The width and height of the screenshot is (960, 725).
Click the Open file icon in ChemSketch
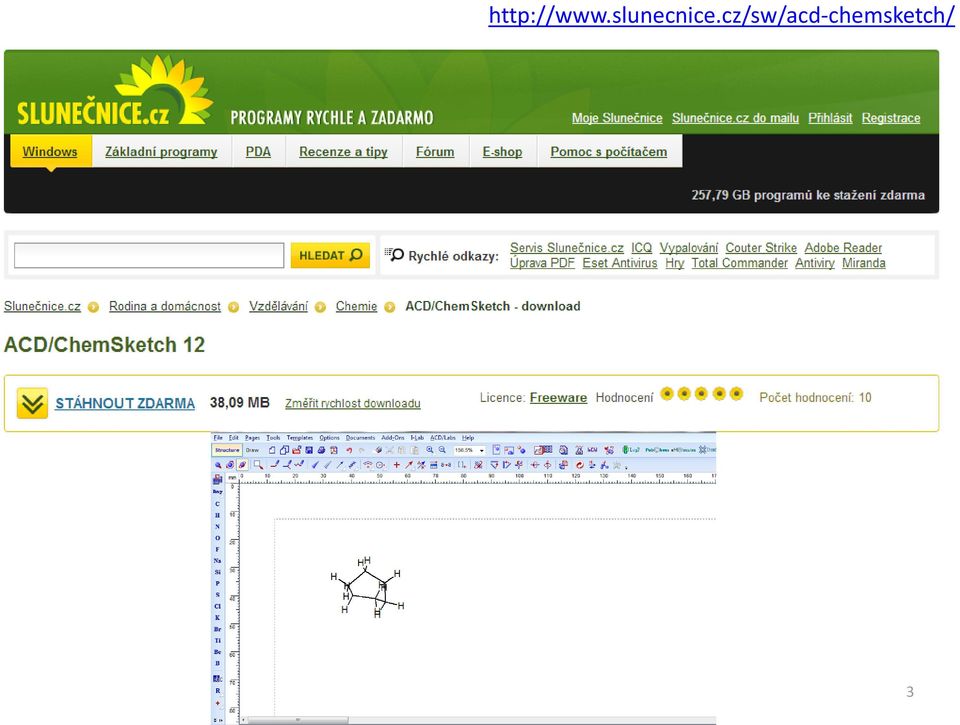tap(296, 450)
